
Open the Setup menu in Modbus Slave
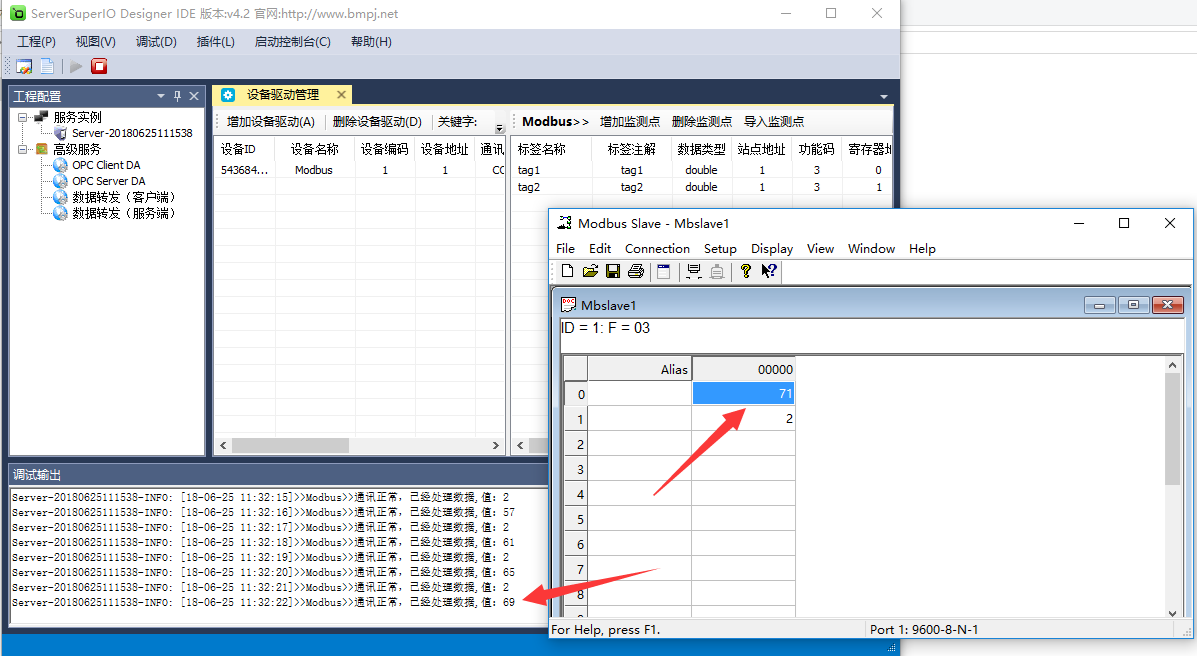coord(720,248)
